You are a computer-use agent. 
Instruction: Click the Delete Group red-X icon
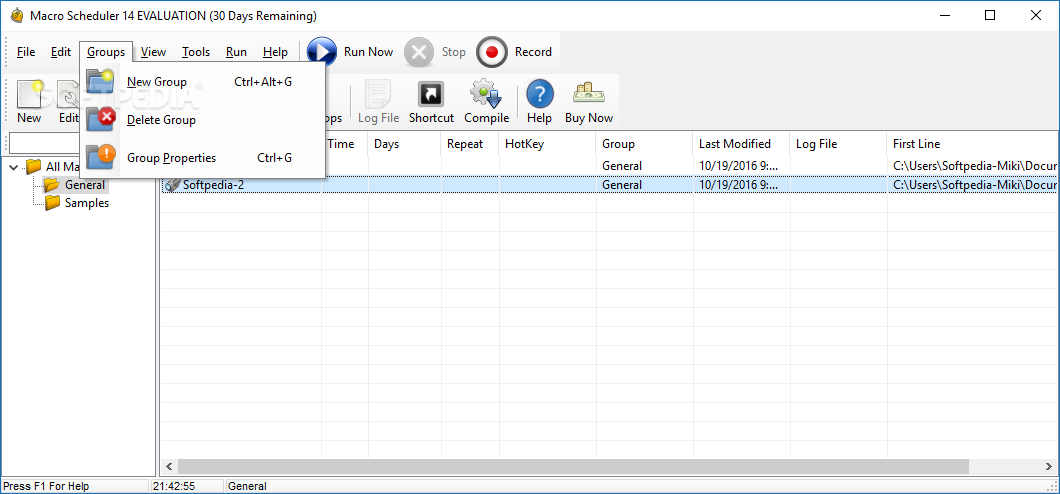click(x=100, y=120)
